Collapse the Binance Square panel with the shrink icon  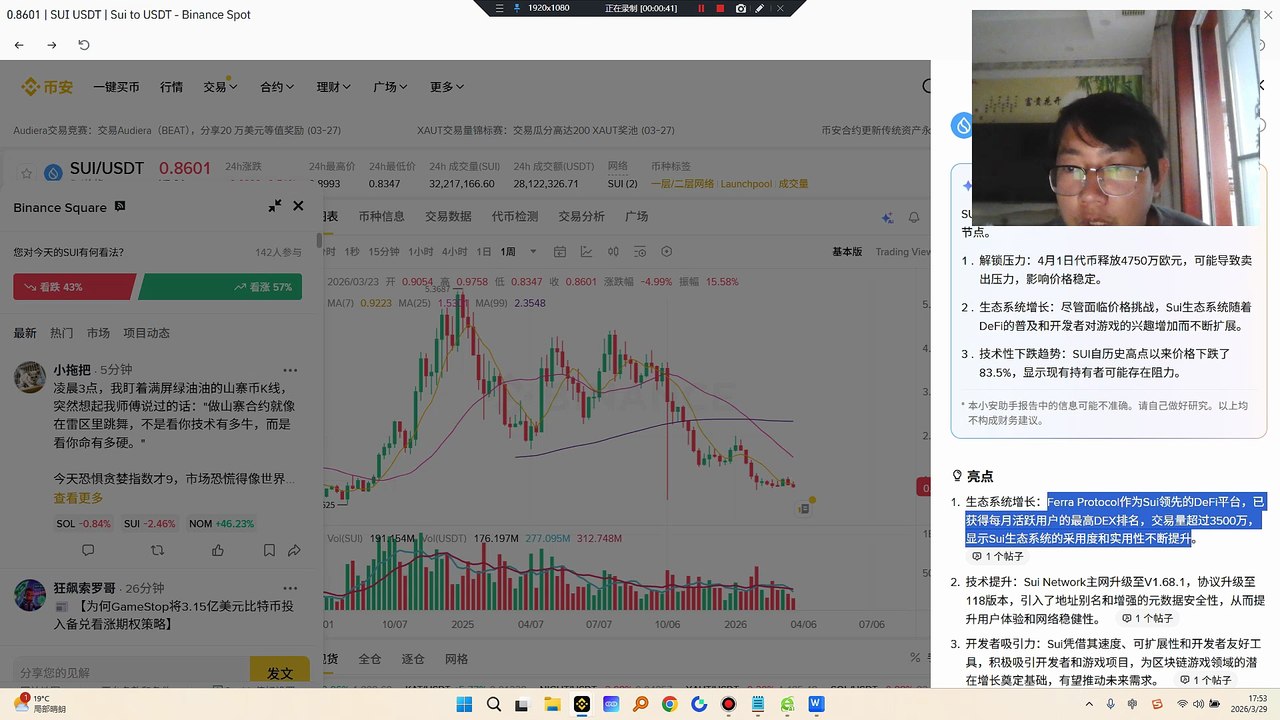[275, 206]
